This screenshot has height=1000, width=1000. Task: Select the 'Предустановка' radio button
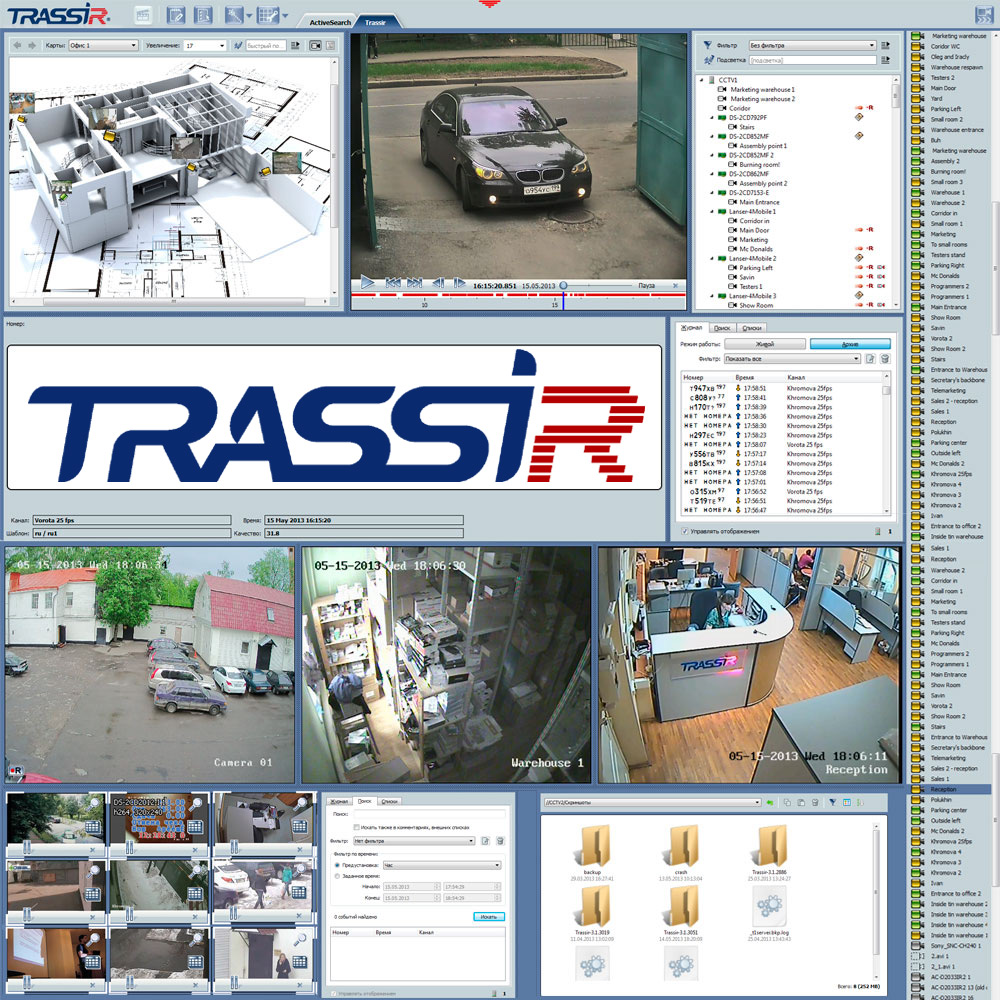(336, 865)
